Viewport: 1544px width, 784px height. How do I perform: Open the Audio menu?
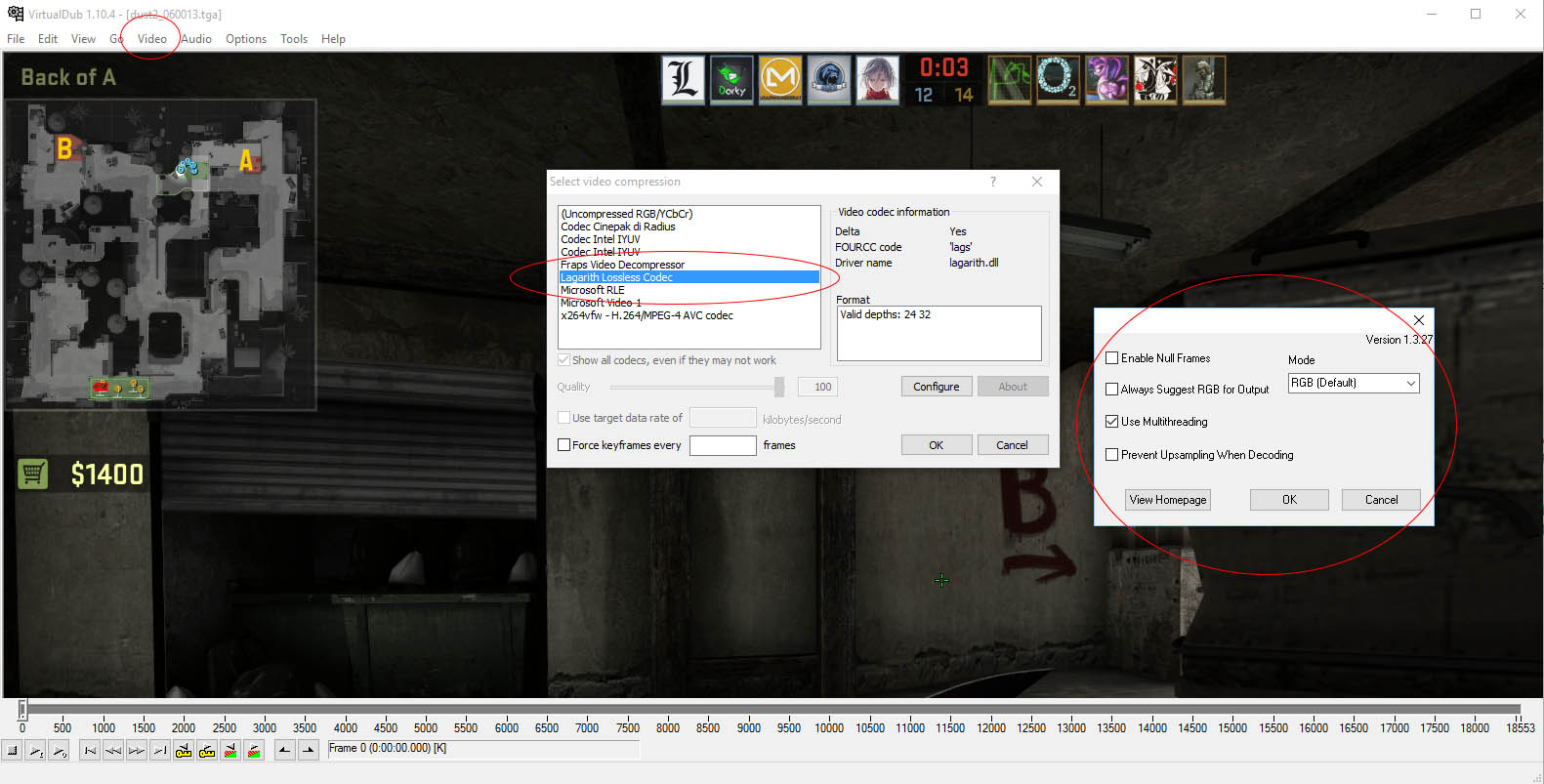click(196, 39)
